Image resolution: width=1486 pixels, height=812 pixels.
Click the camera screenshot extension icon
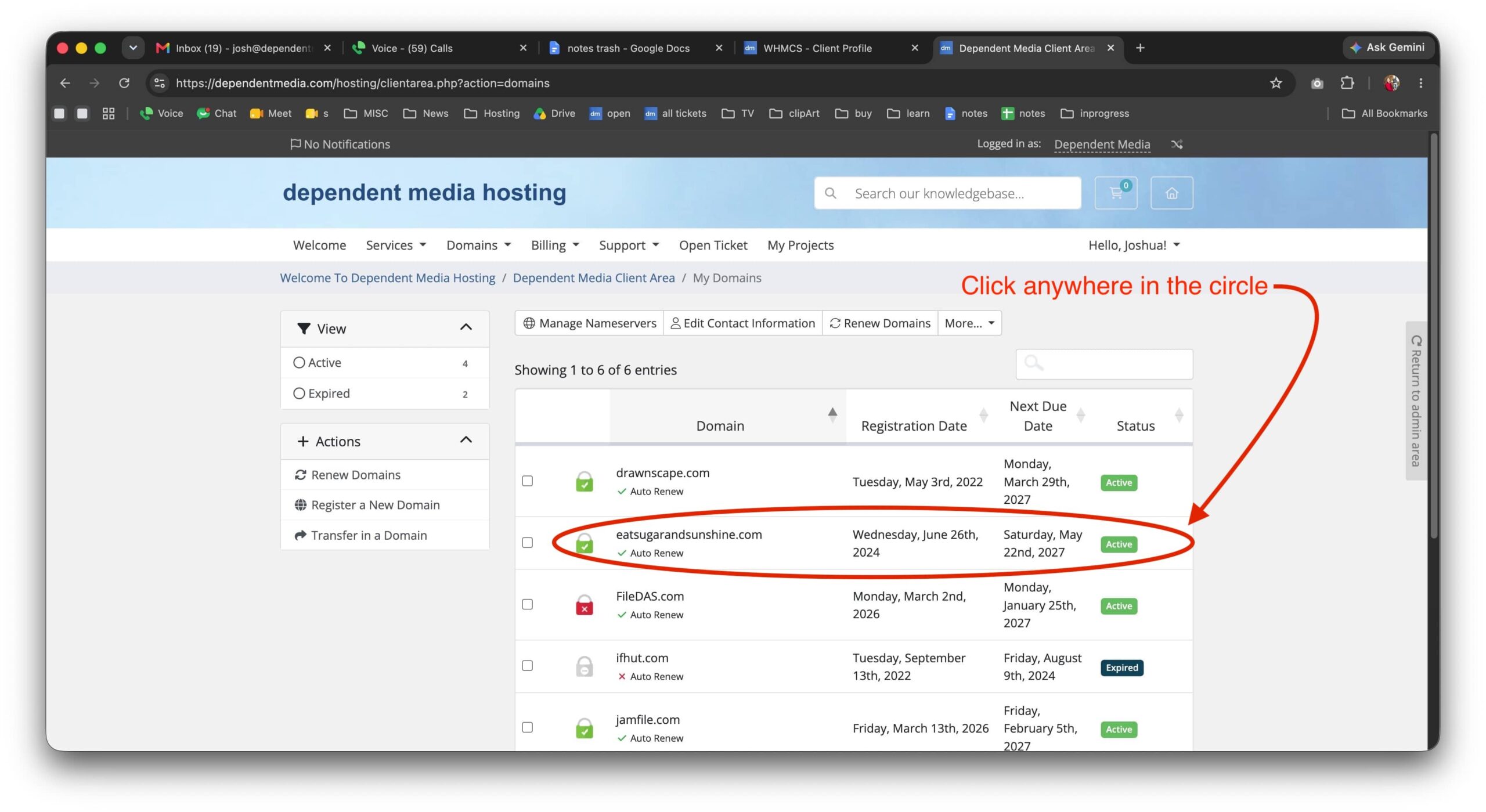pyautogui.click(x=1317, y=83)
